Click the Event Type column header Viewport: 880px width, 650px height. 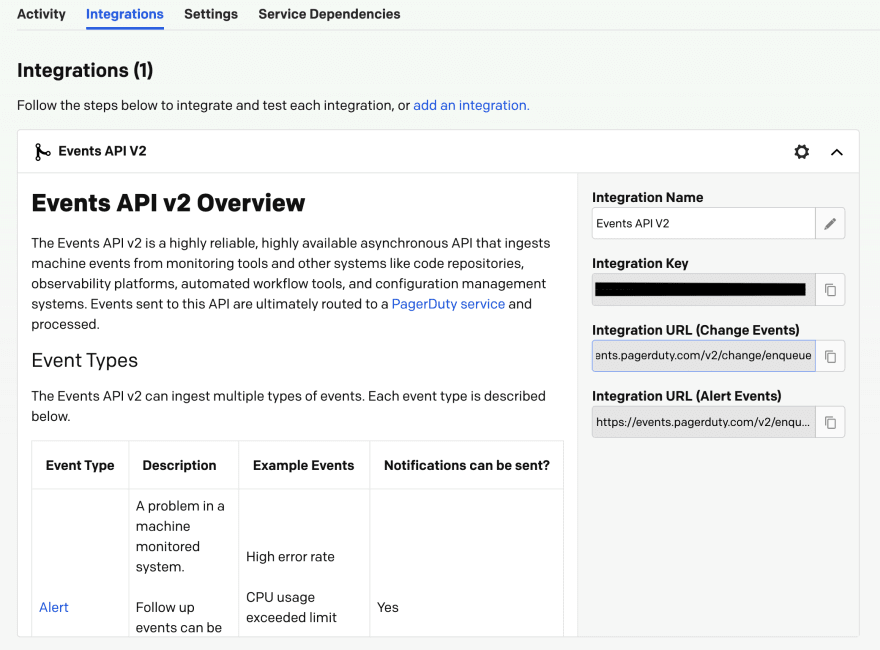point(79,465)
